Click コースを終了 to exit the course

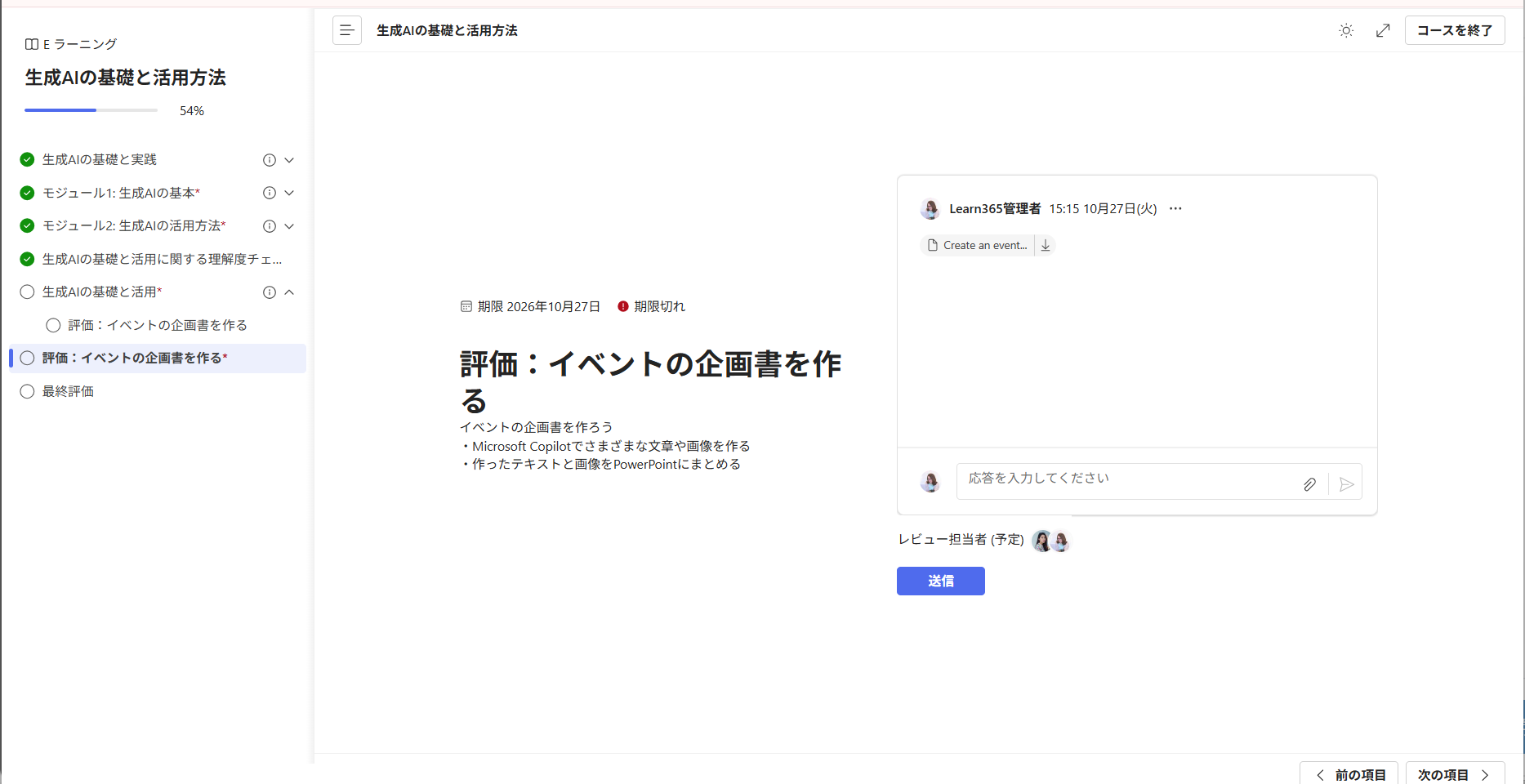(x=1455, y=30)
